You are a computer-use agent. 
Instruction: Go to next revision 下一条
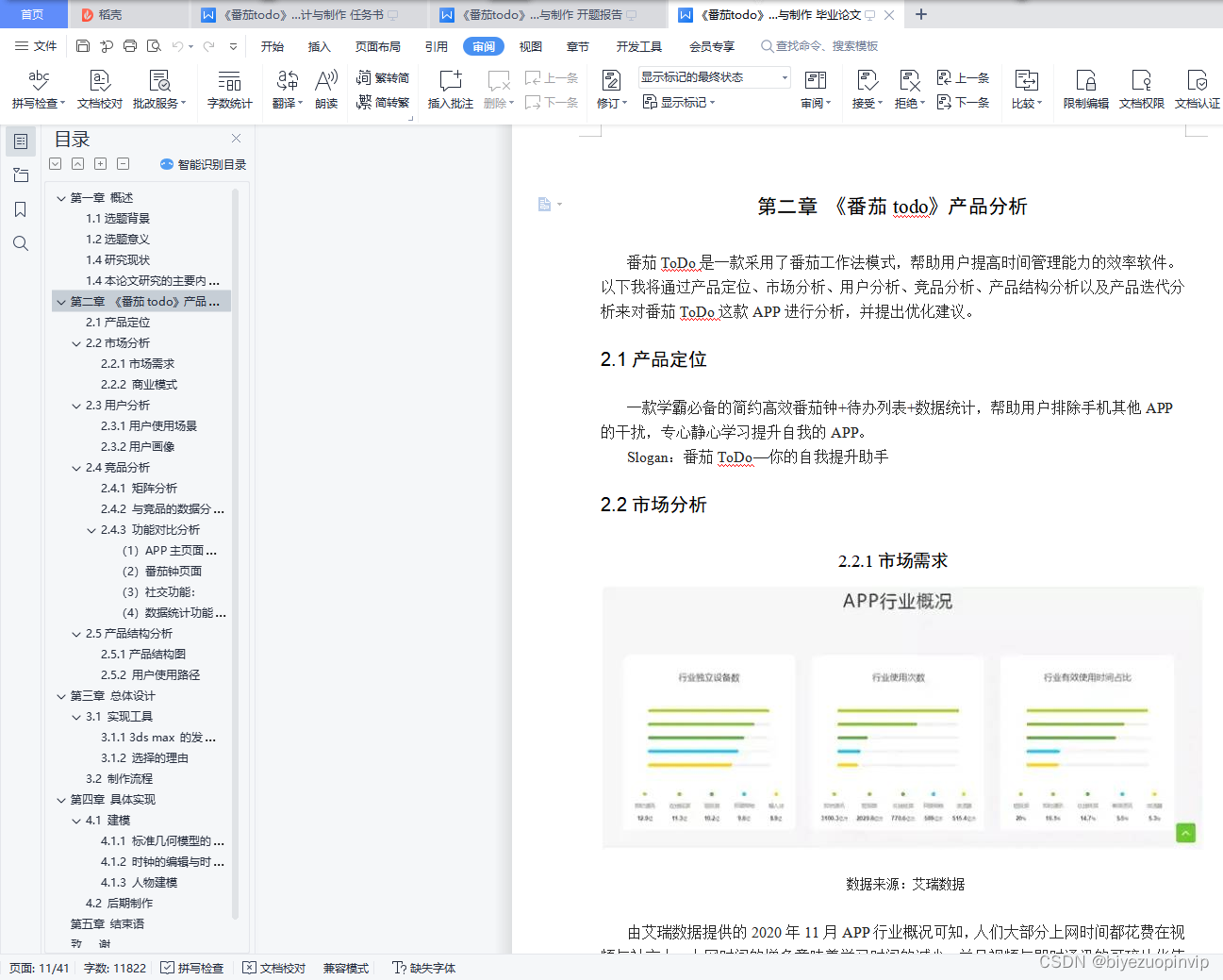(963, 102)
